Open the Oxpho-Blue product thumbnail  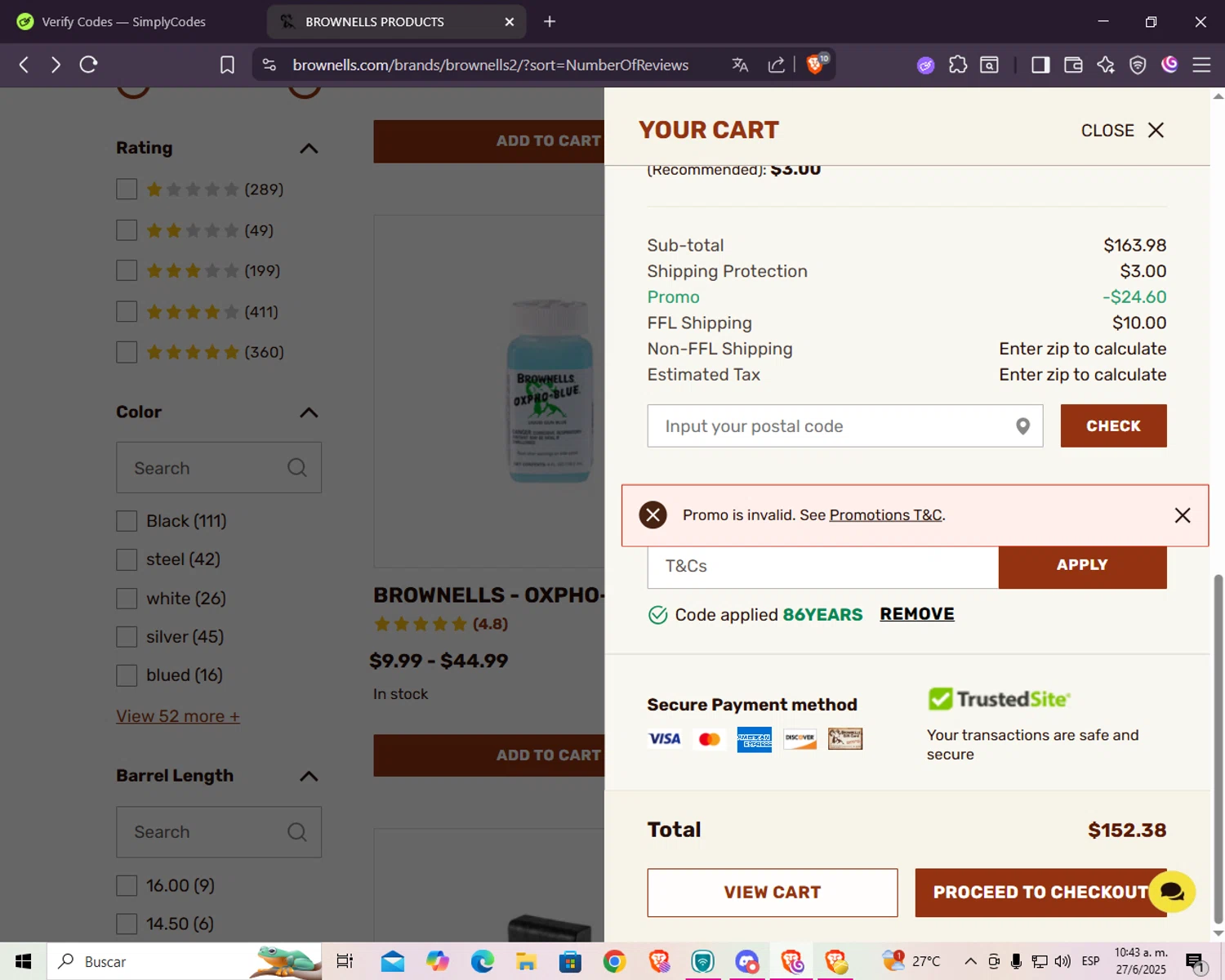click(x=549, y=391)
